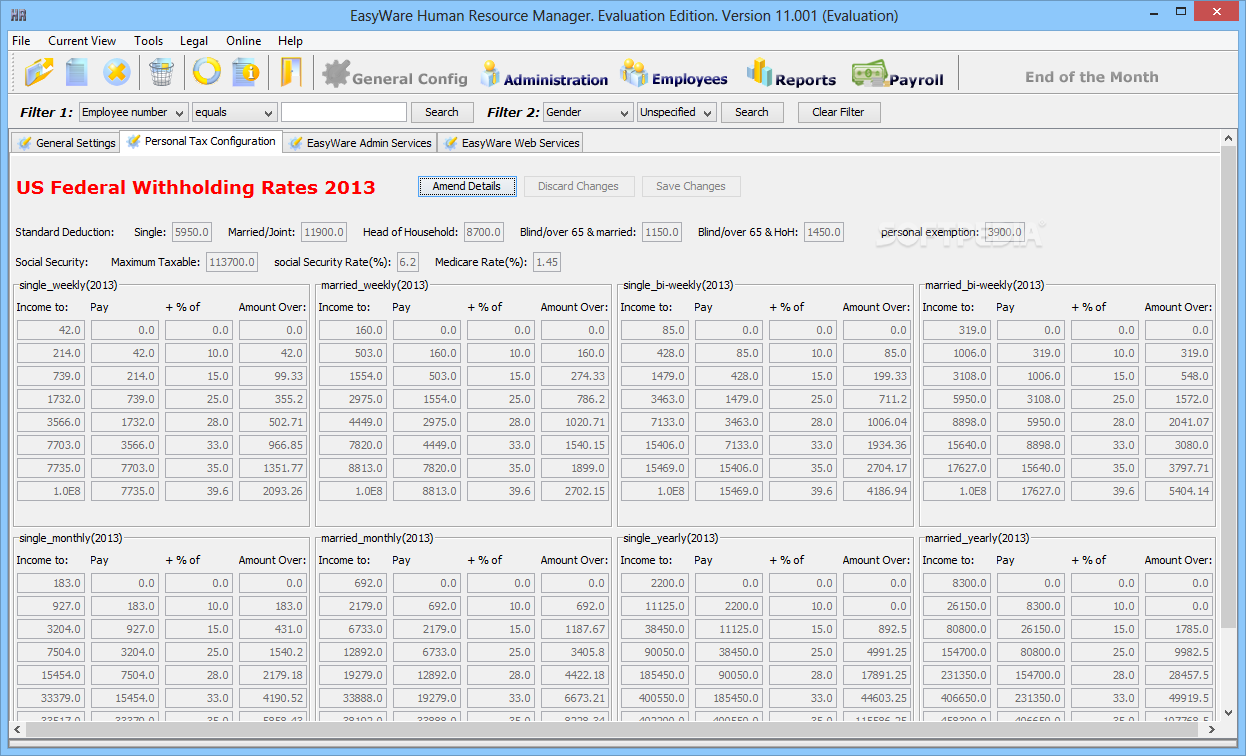Screen dimensions: 1246x756
Task: Click the married_weekly cell 2702.15
Action: [x=575, y=491]
